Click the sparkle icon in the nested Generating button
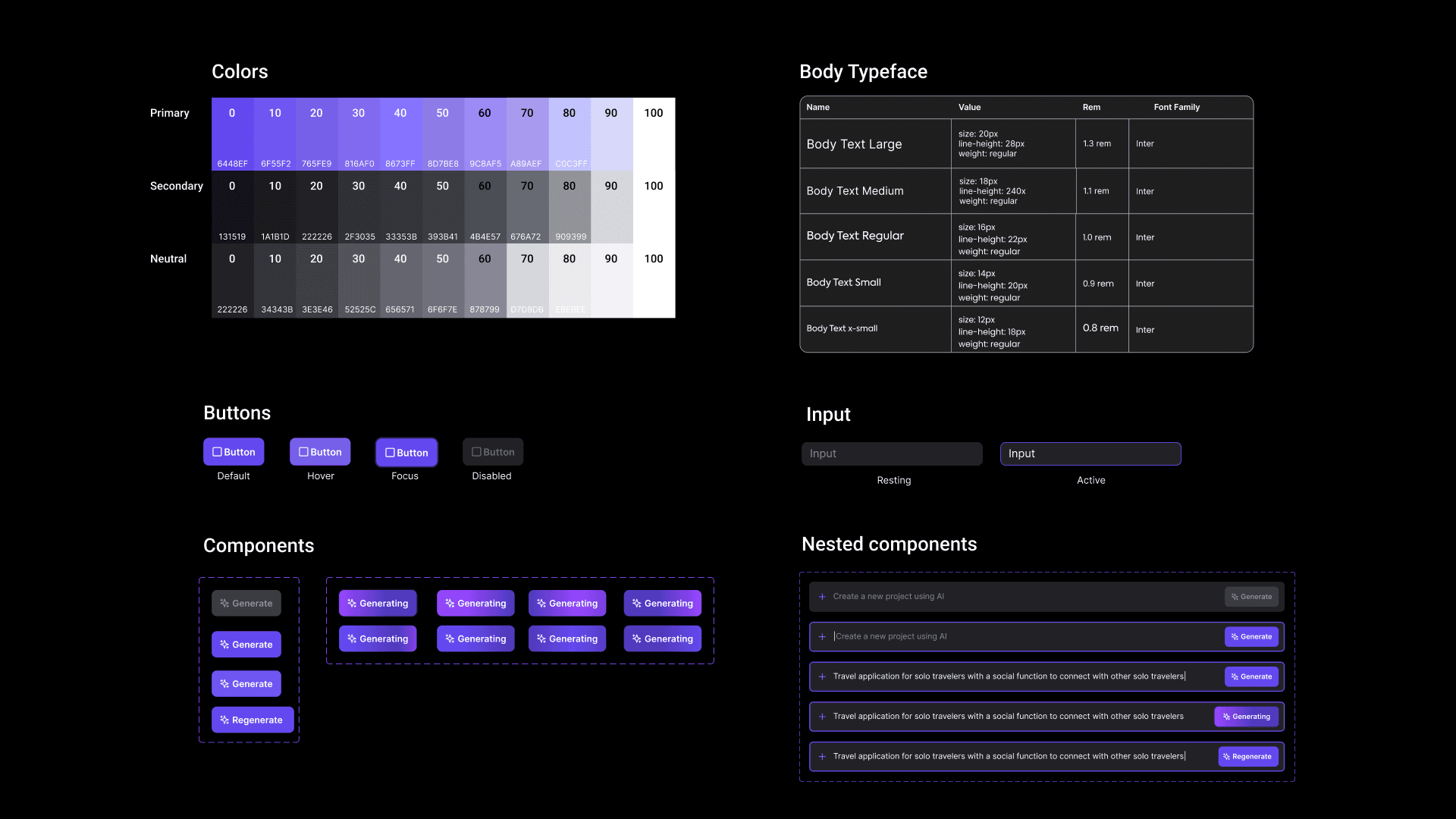 [x=1226, y=717]
